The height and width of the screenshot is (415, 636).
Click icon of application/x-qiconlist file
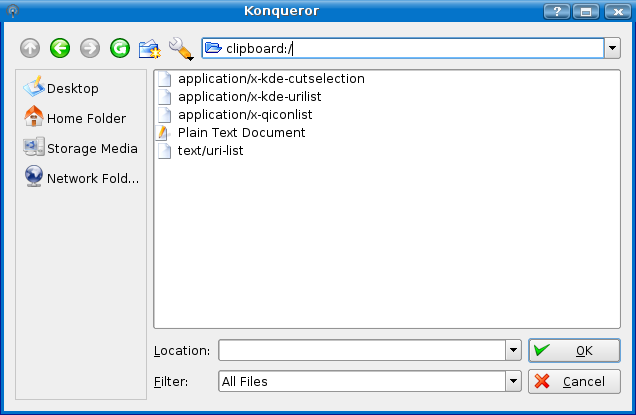164,114
